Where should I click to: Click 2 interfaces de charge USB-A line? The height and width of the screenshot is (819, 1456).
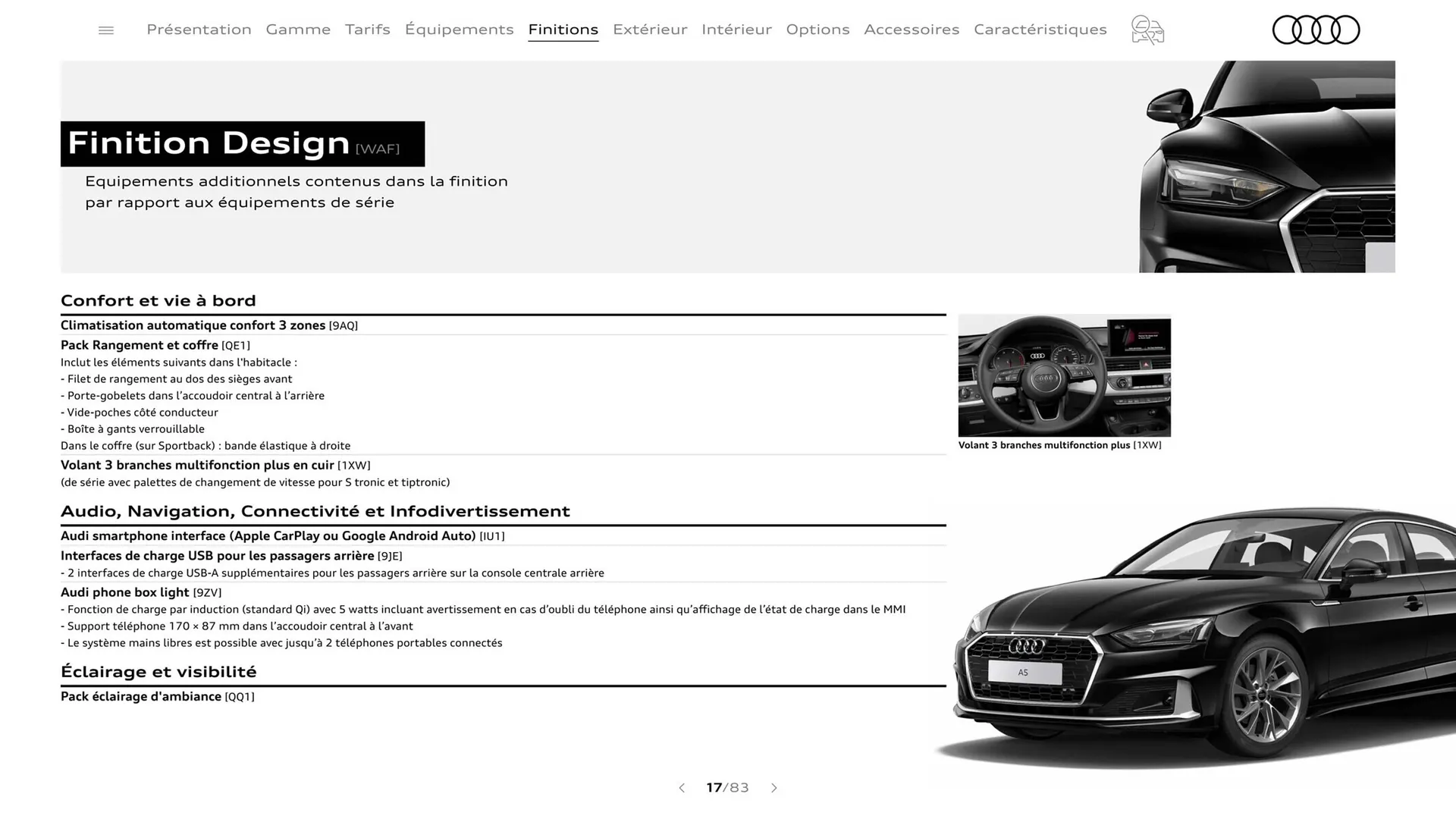[332, 573]
